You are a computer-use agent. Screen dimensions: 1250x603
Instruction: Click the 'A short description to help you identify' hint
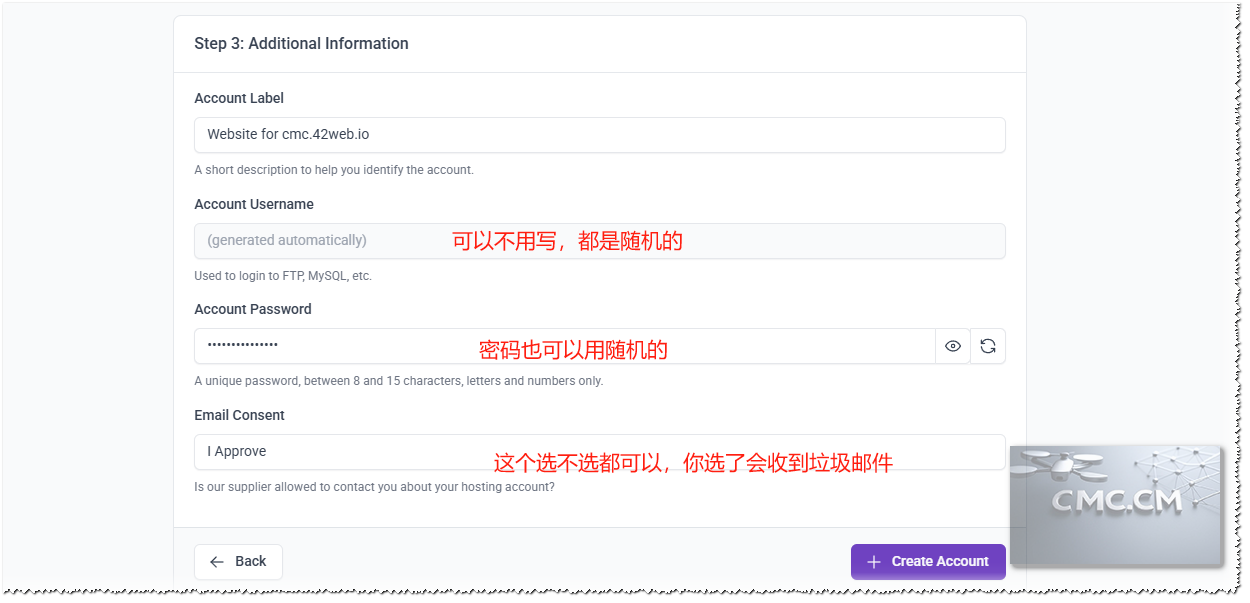pyautogui.click(x=334, y=170)
